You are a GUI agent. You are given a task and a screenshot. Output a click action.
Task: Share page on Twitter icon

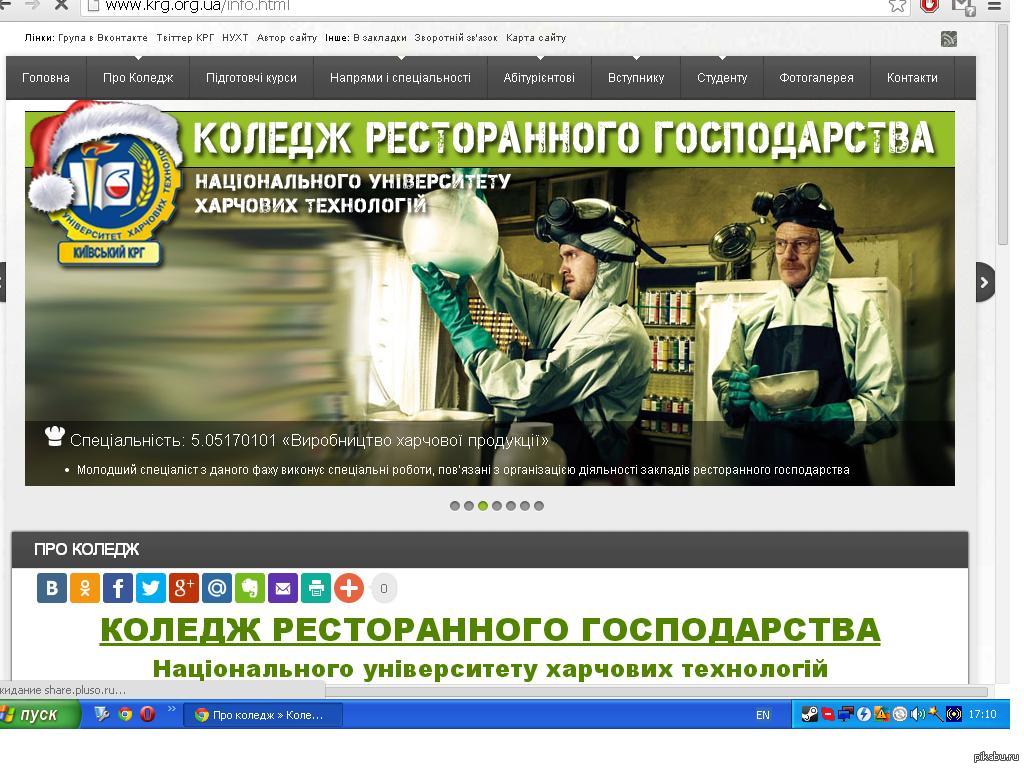151,588
